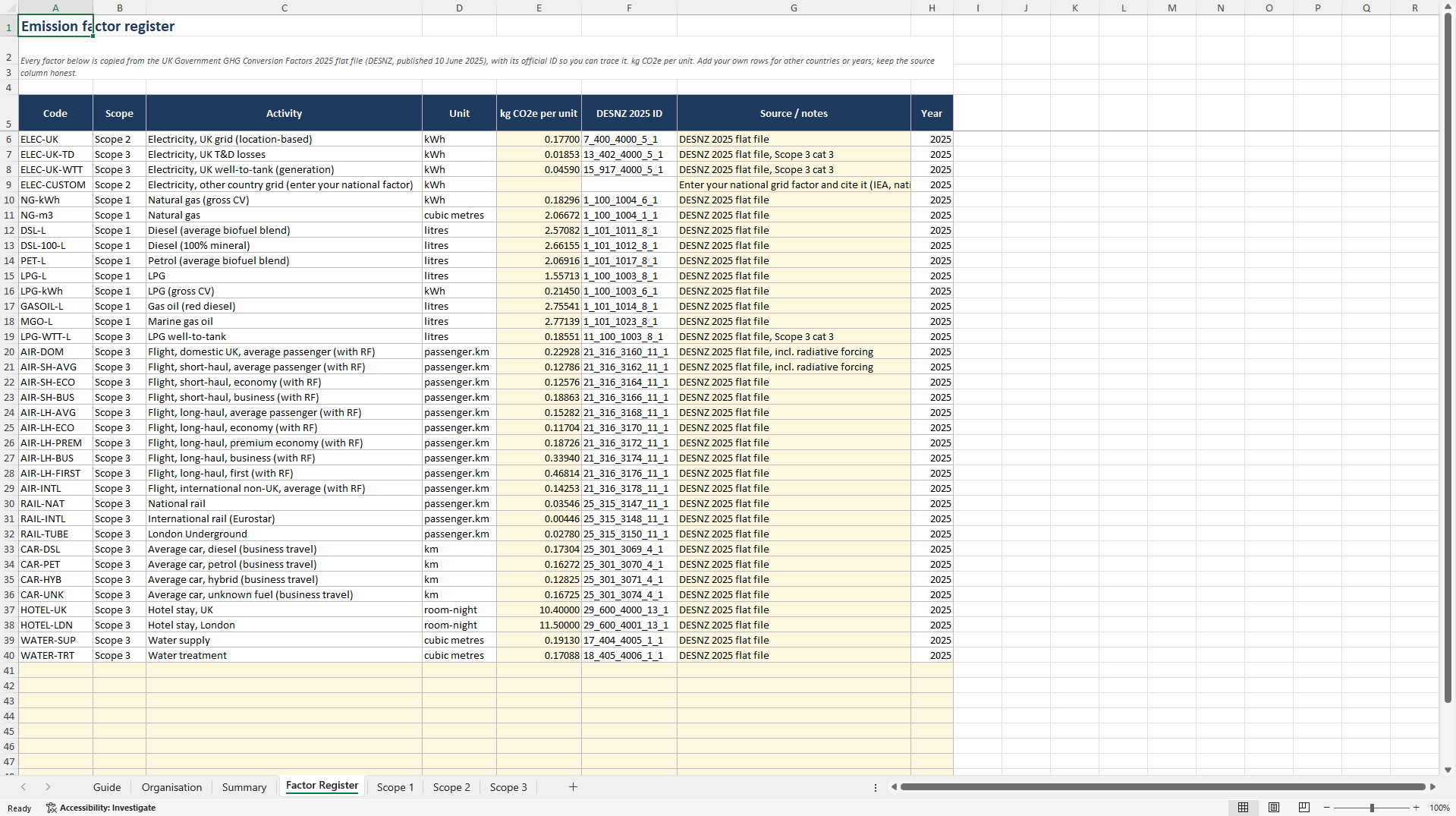Select the ELEC-CUSTOM code cell
1456x816 pixels.
(x=55, y=184)
